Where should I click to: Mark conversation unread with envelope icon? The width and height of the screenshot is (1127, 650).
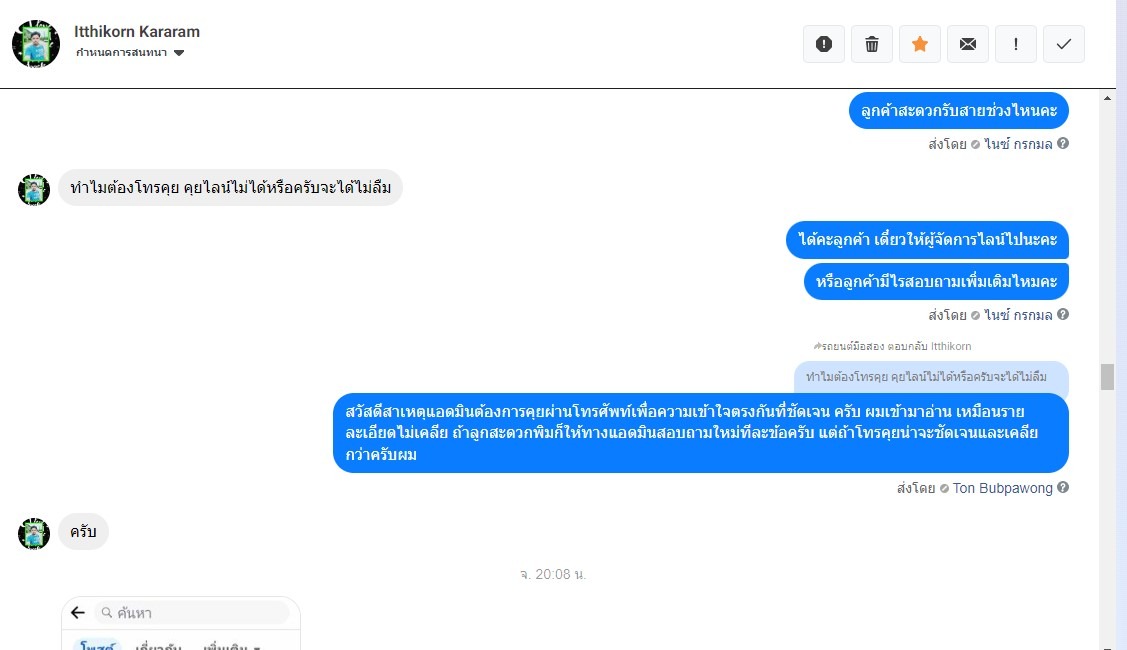pos(968,44)
